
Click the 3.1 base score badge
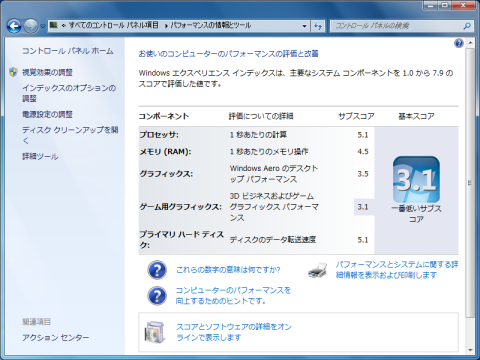pyautogui.click(x=416, y=179)
